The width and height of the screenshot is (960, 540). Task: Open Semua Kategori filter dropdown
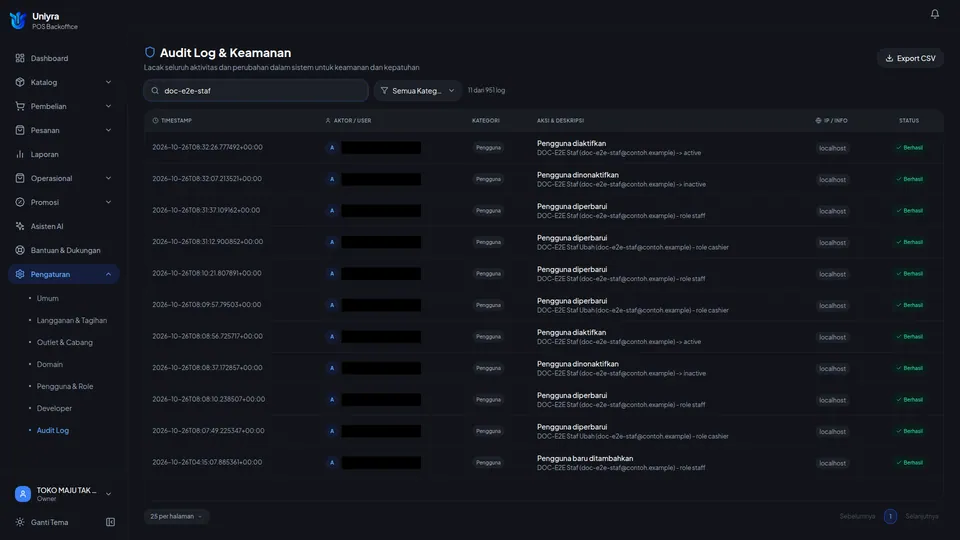[x=418, y=91]
